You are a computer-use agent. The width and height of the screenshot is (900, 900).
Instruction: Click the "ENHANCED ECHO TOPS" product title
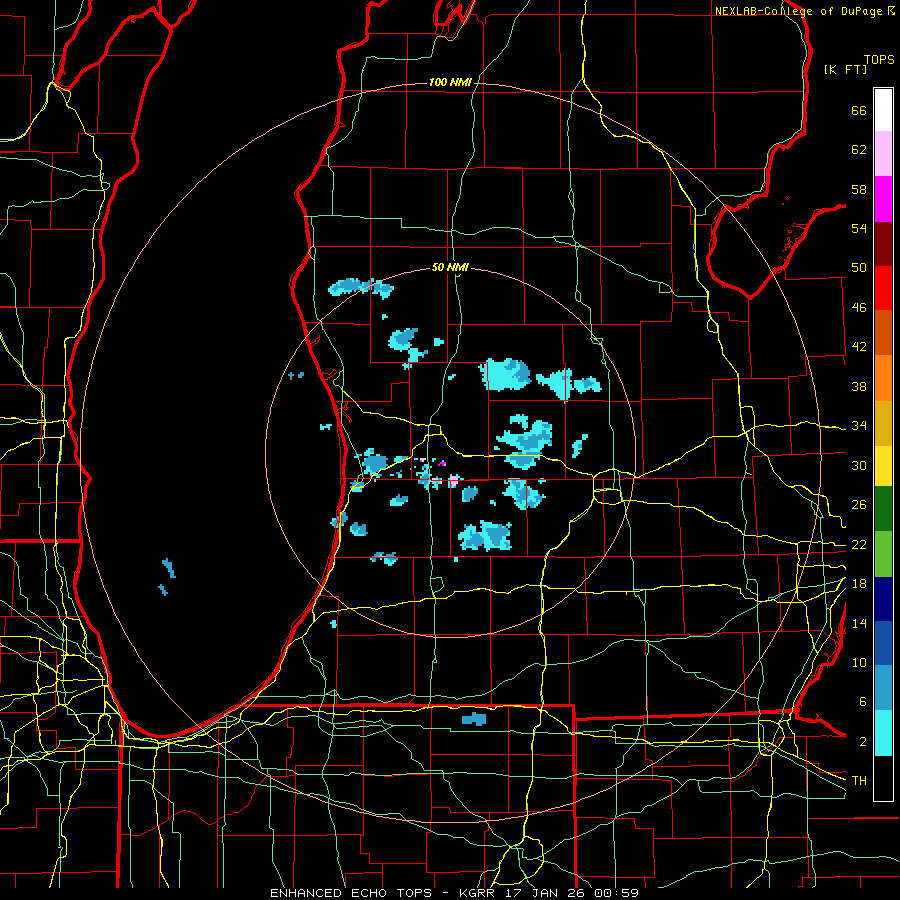coord(351,893)
